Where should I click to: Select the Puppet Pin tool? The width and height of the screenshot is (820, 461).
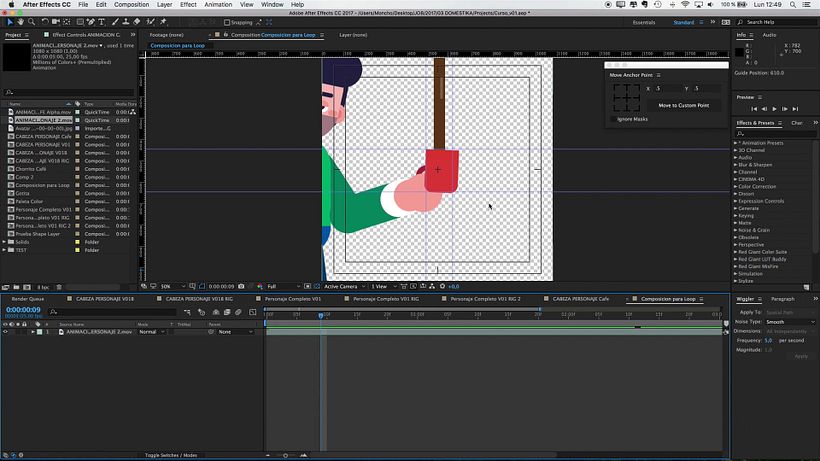pyautogui.click(x=163, y=22)
